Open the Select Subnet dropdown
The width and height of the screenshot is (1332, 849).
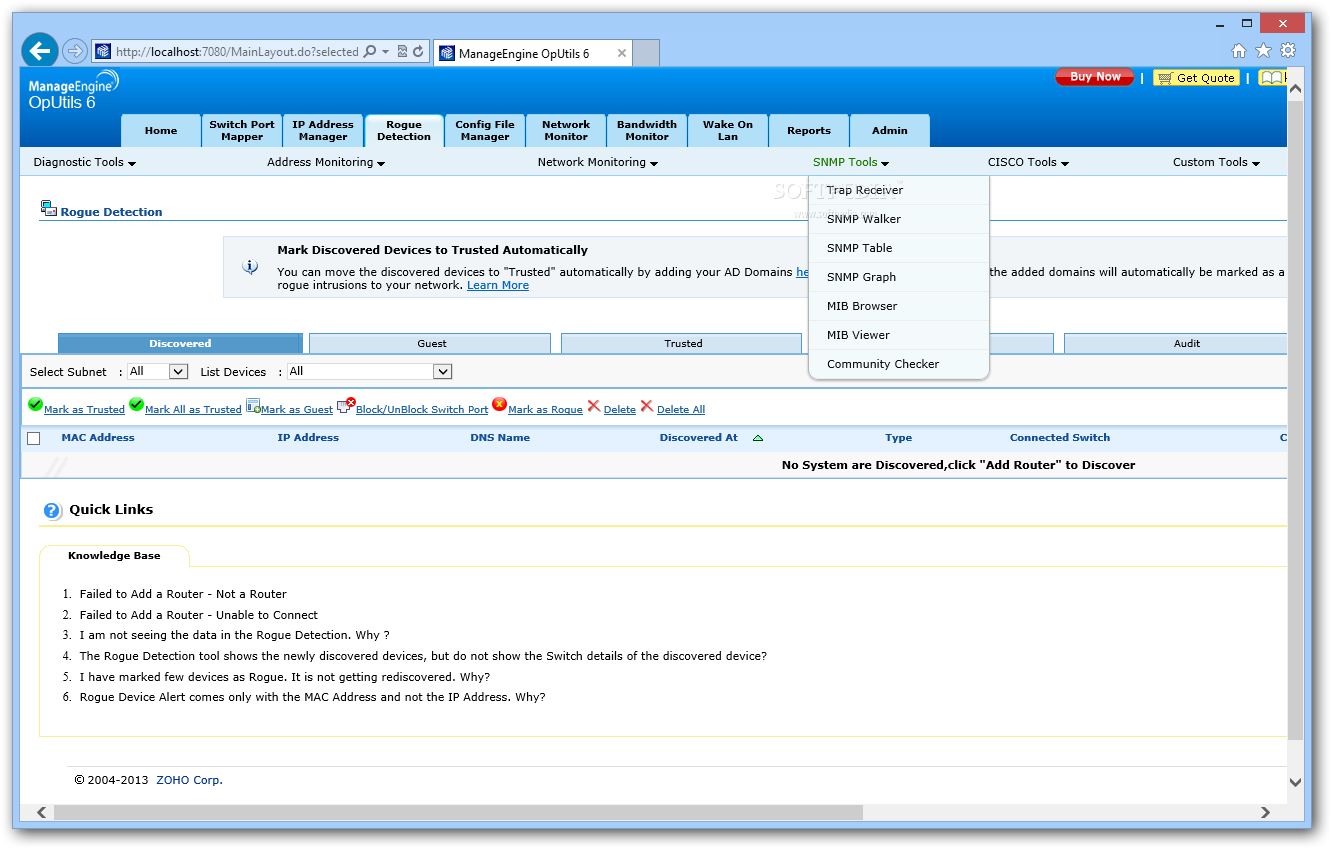click(158, 371)
